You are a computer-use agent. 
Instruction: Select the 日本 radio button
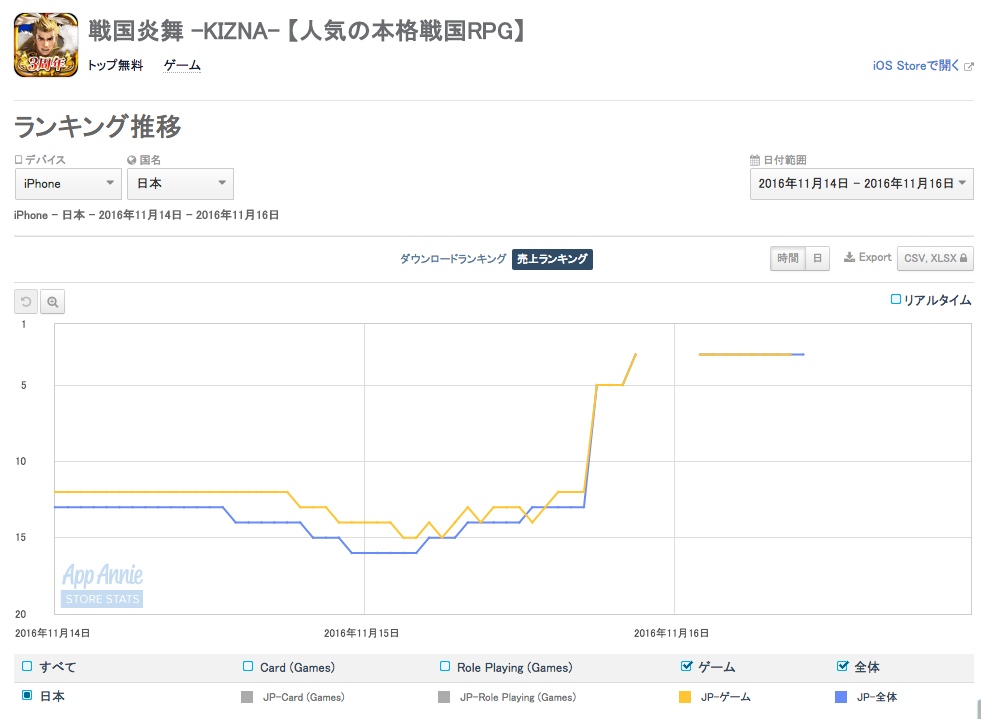click(x=27, y=695)
